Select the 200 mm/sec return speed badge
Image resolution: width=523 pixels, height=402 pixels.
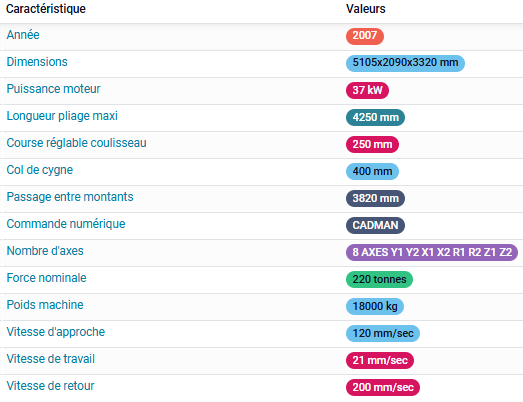(383, 387)
